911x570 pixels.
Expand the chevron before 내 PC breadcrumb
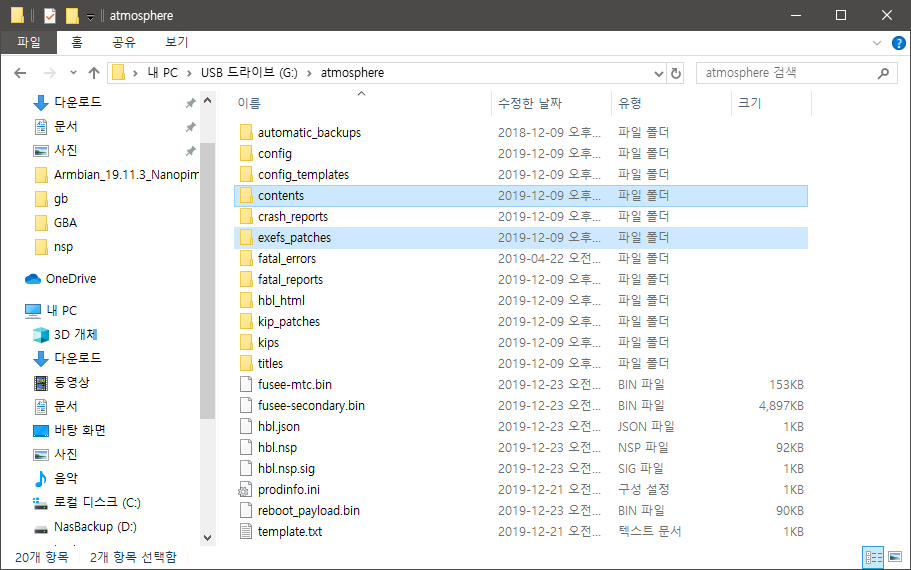coord(135,73)
